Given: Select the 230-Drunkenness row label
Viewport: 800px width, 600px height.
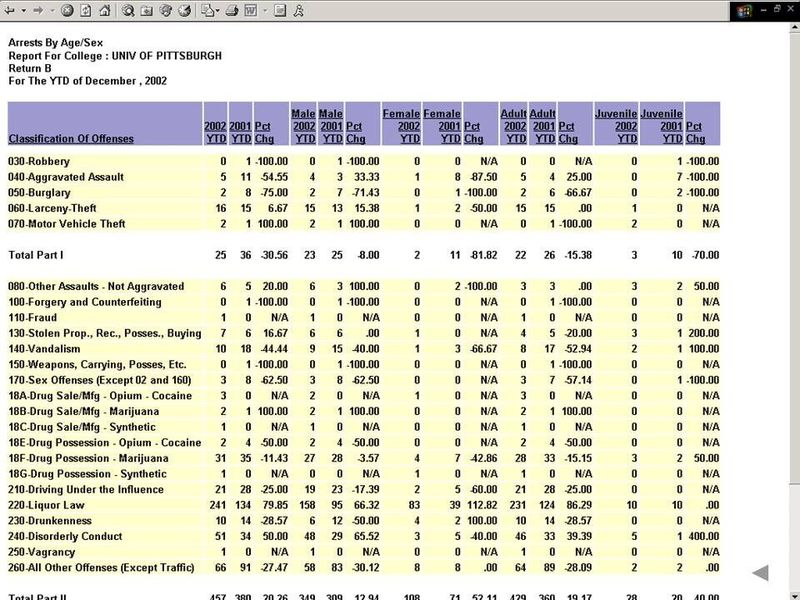Looking at the screenshot, I should point(50,521).
